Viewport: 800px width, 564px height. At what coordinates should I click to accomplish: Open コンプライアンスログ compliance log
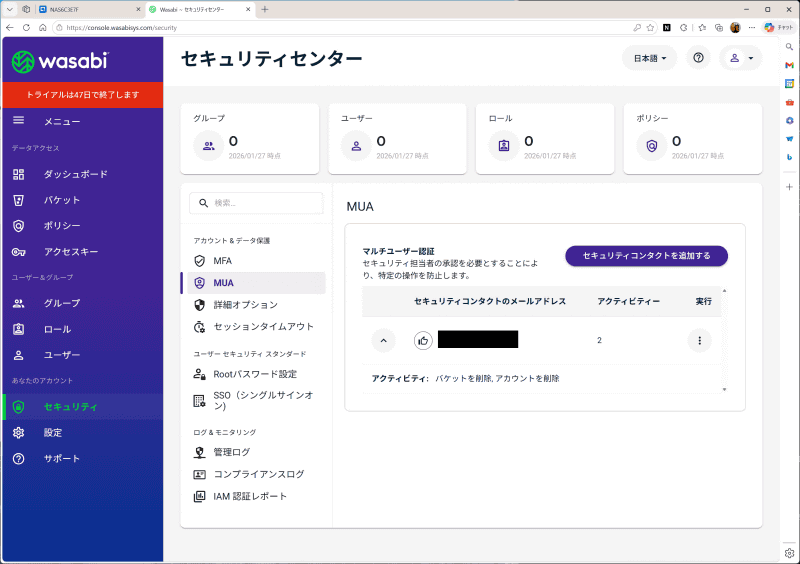(256, 474)
